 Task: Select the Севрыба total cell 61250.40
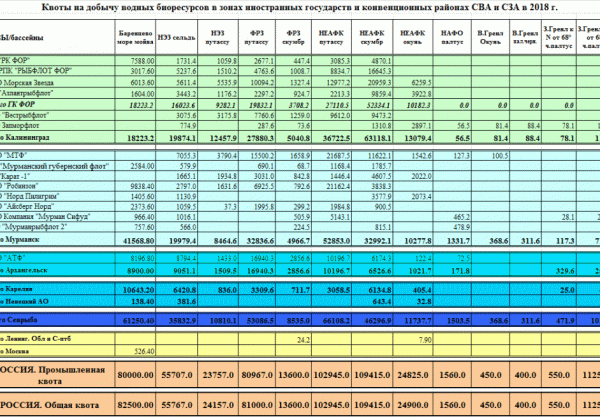click(139, 321)
